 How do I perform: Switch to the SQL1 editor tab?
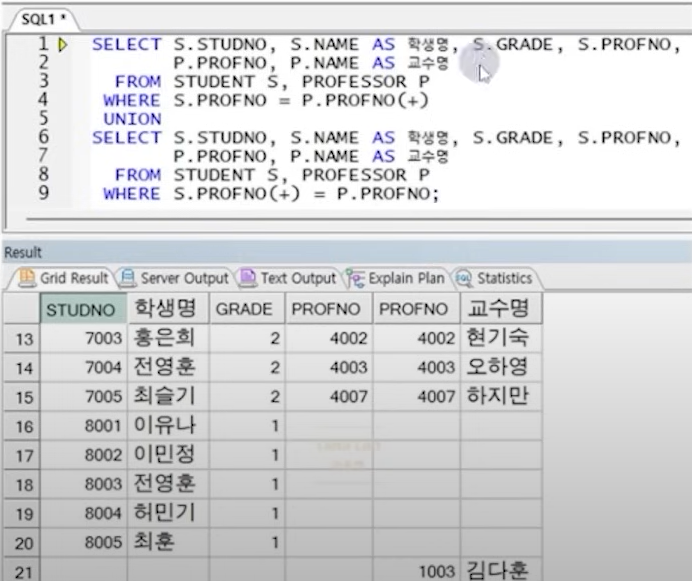[x=43, y=19]
